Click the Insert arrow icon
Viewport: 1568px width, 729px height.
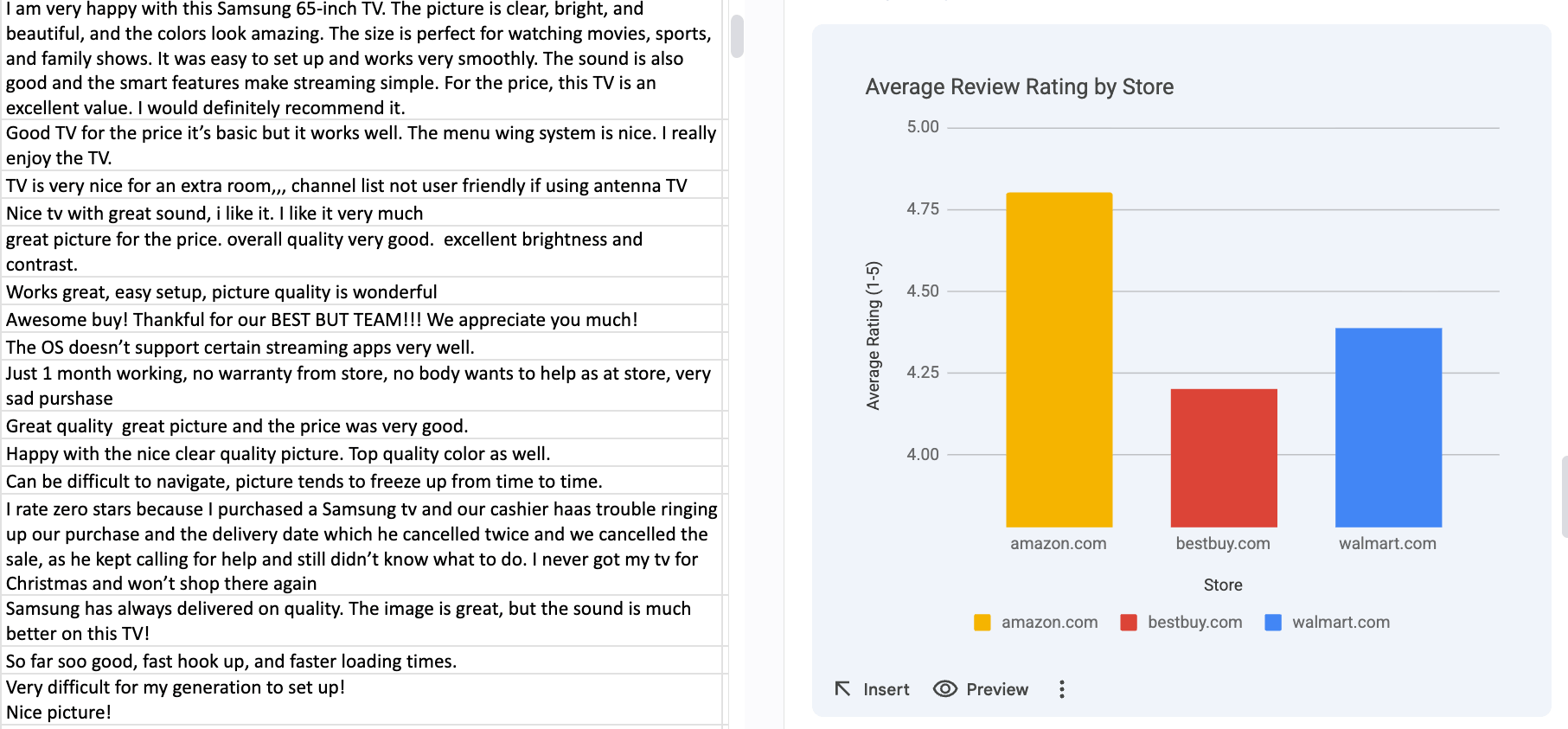pyautogui.click(x=843, y=688)
